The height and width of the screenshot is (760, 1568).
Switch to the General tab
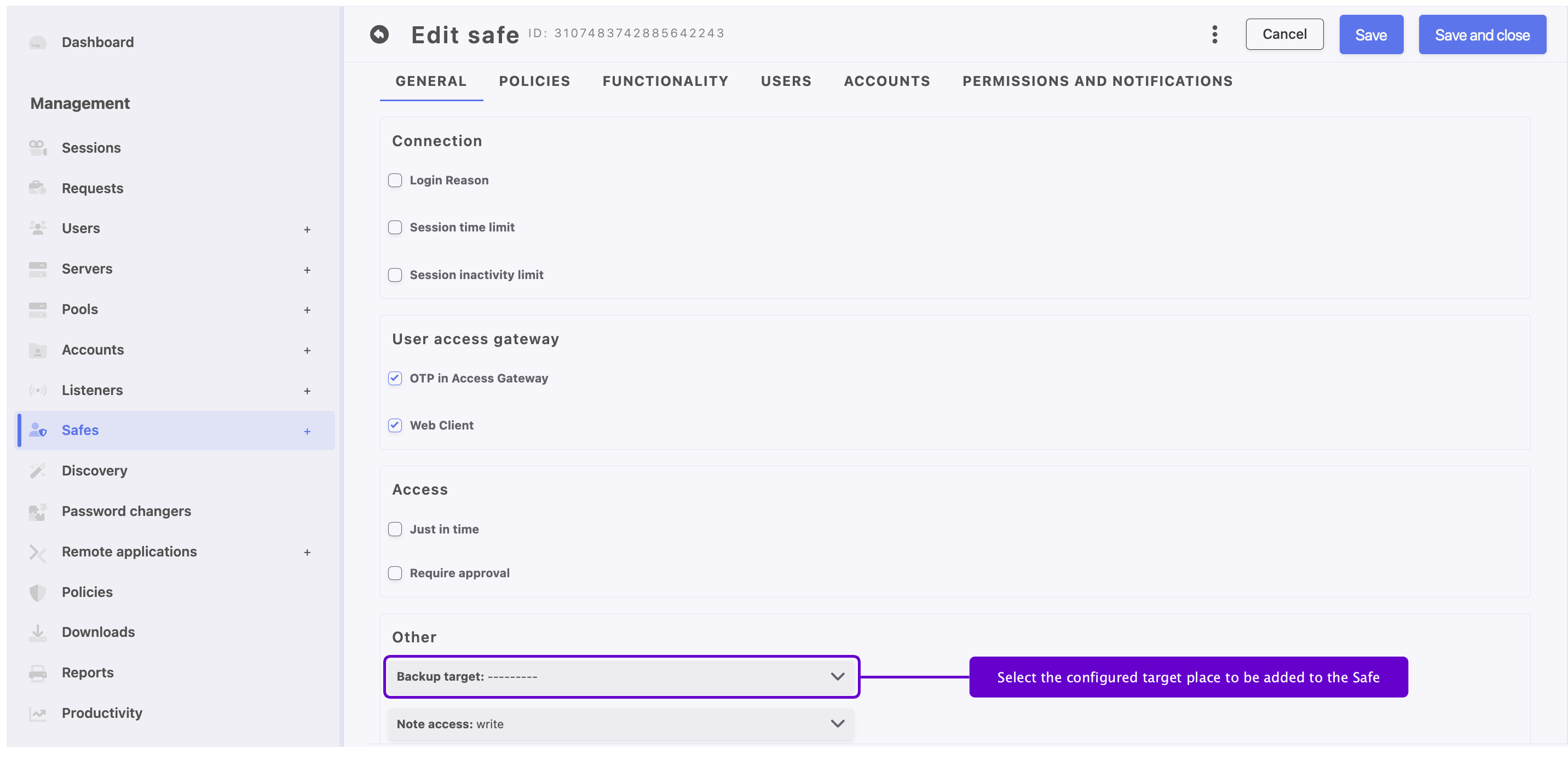pos(431,81)
